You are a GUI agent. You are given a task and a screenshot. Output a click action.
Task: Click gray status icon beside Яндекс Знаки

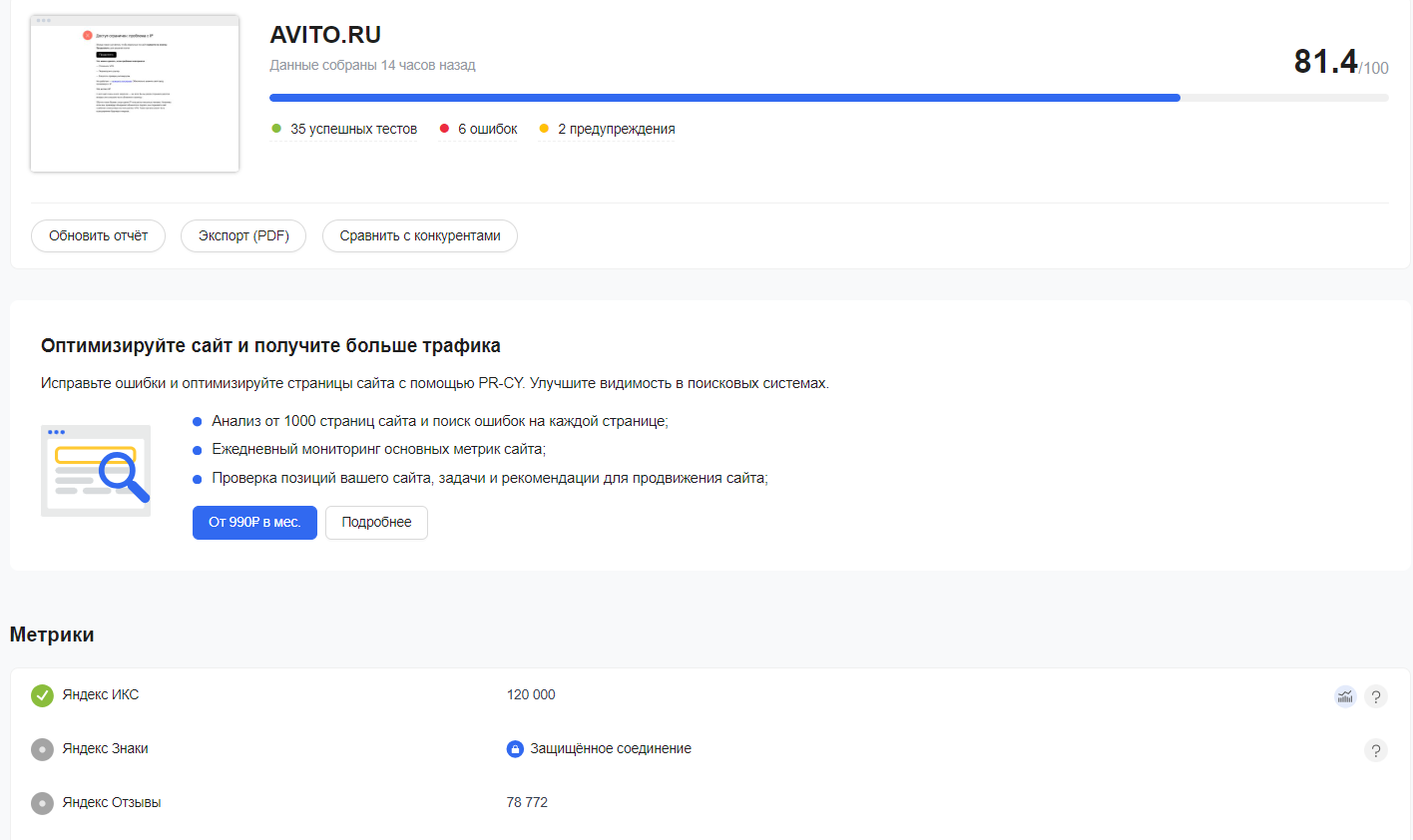(42, 749)
